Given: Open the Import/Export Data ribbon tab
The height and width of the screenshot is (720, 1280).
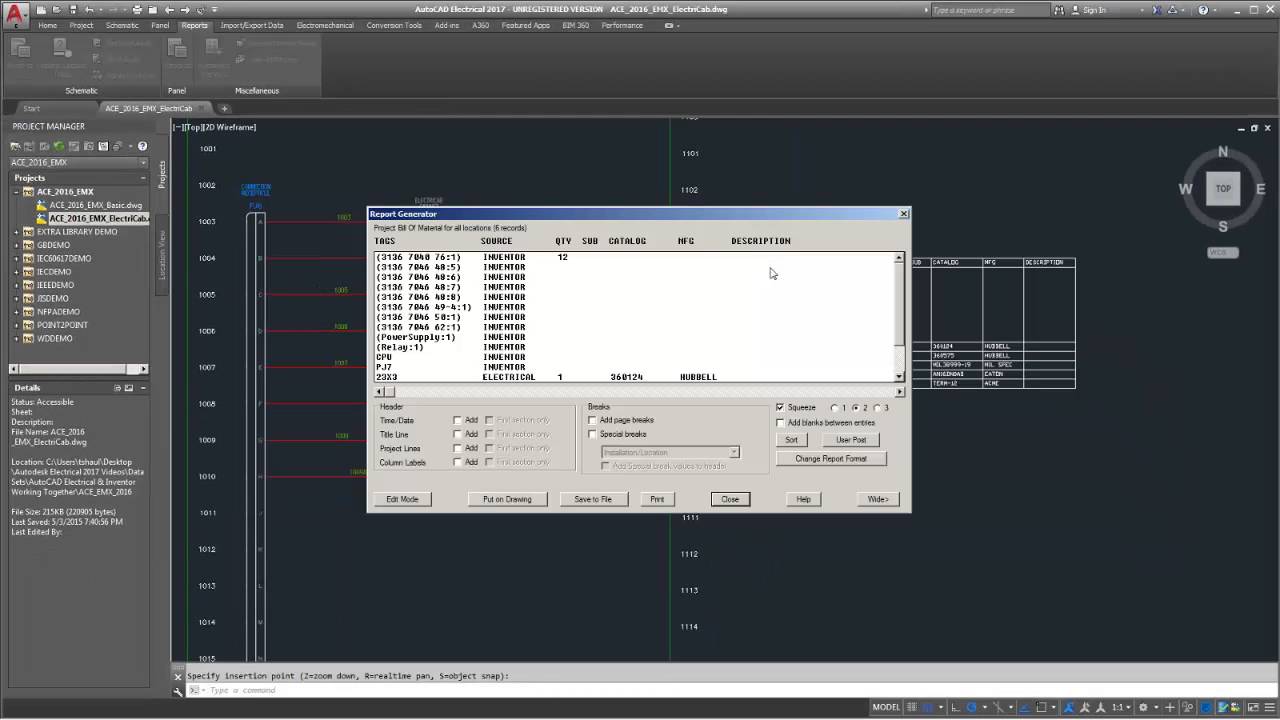Looking at the screenshot, I should (x=252, y=25).
